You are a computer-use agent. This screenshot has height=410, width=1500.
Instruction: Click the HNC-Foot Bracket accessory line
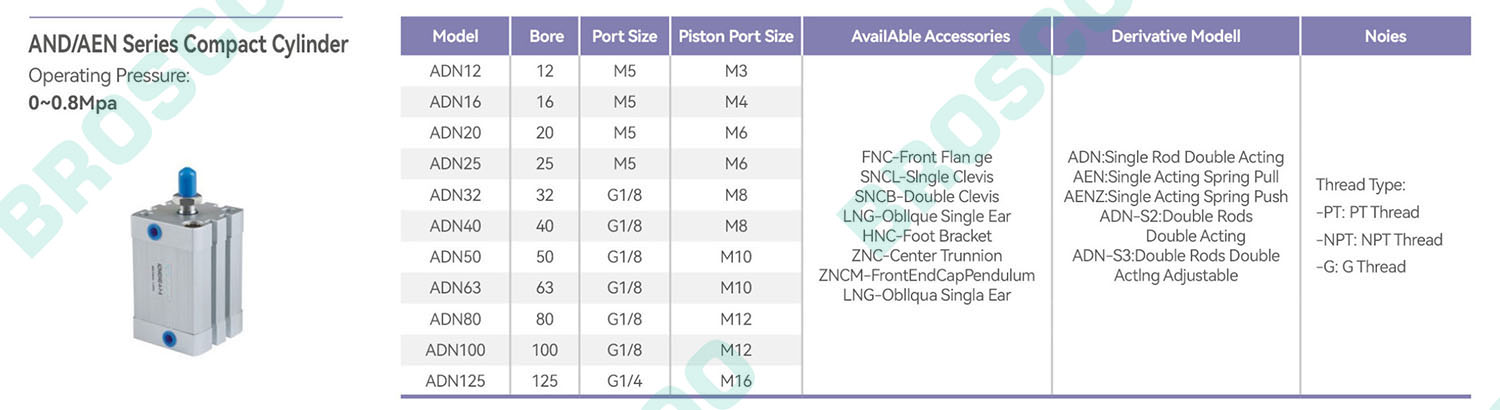pyautogui.click(x=926, y=236)
